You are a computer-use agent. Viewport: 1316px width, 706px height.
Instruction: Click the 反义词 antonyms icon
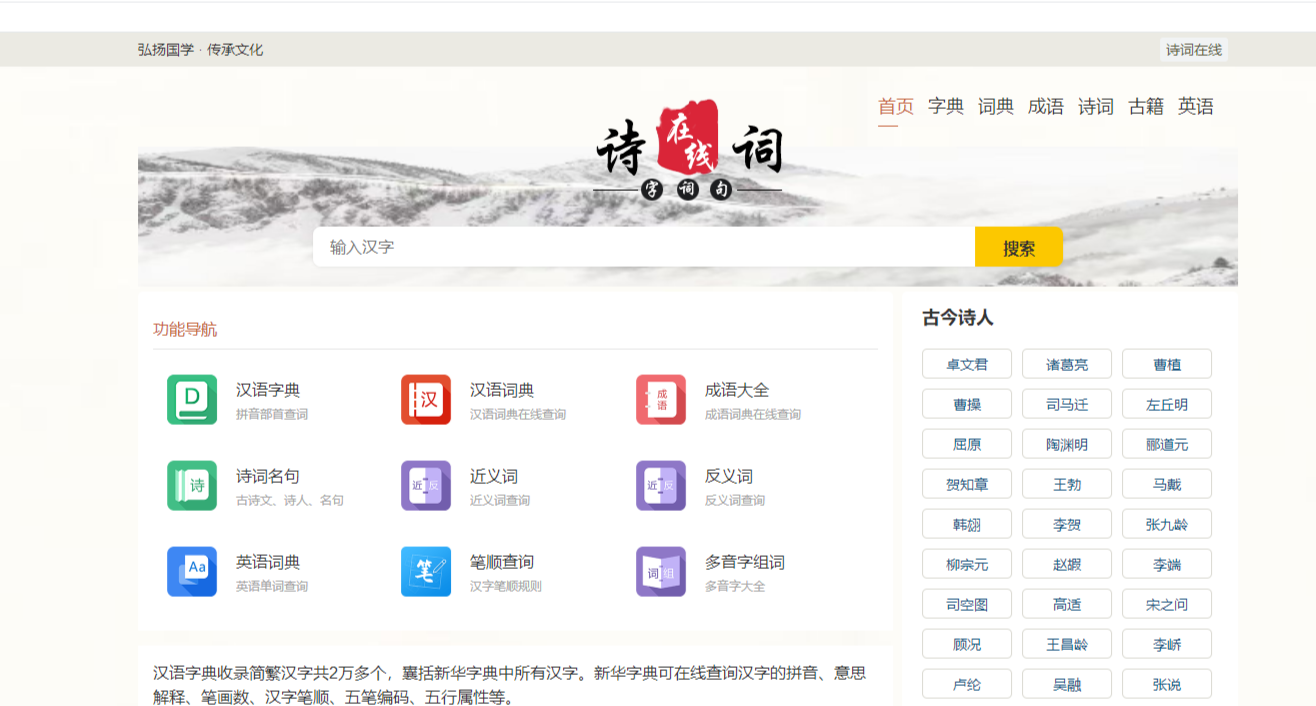(661, 484)
